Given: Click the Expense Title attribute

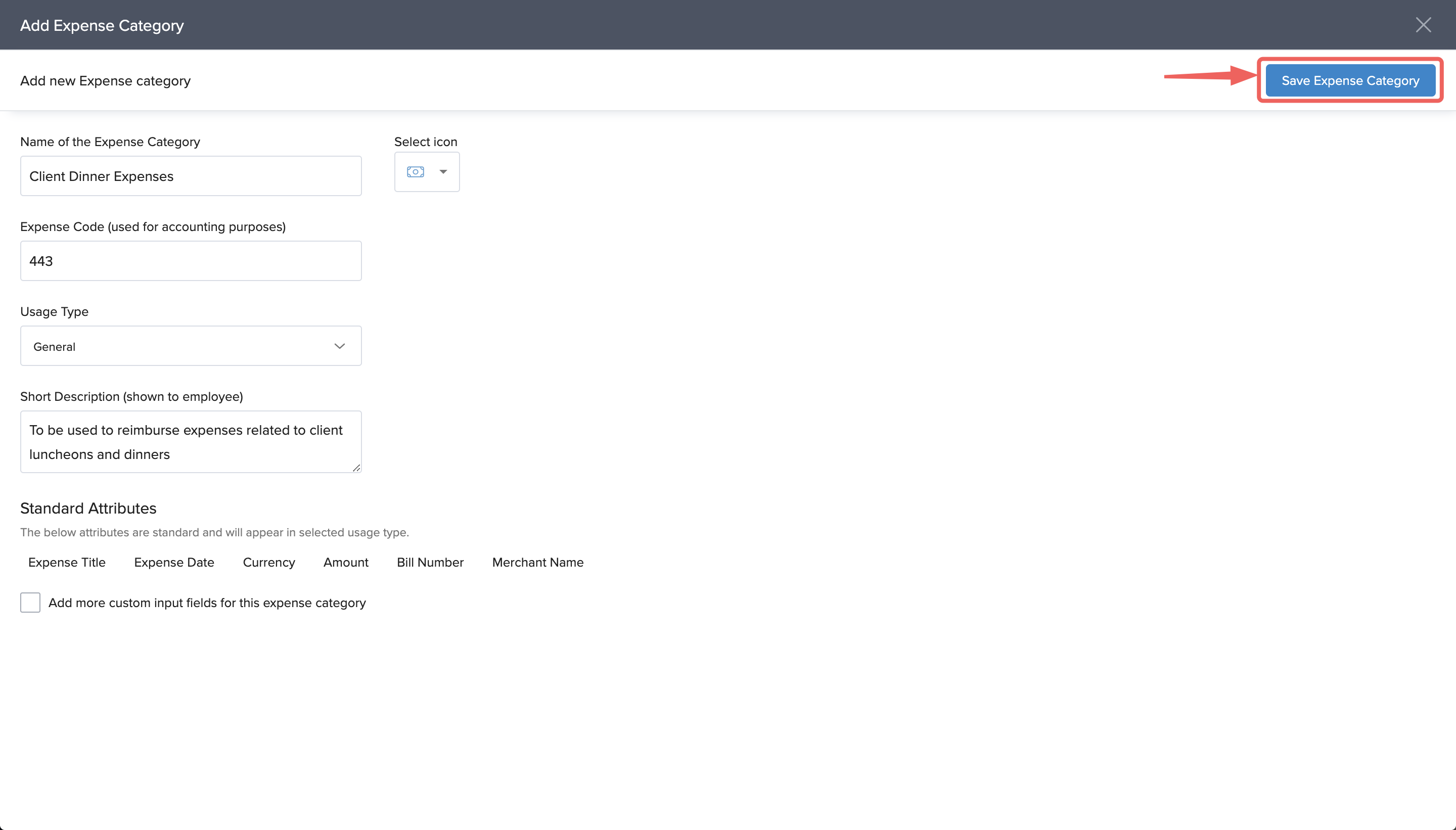Looking at the screenshot, I should coord(67,562).
